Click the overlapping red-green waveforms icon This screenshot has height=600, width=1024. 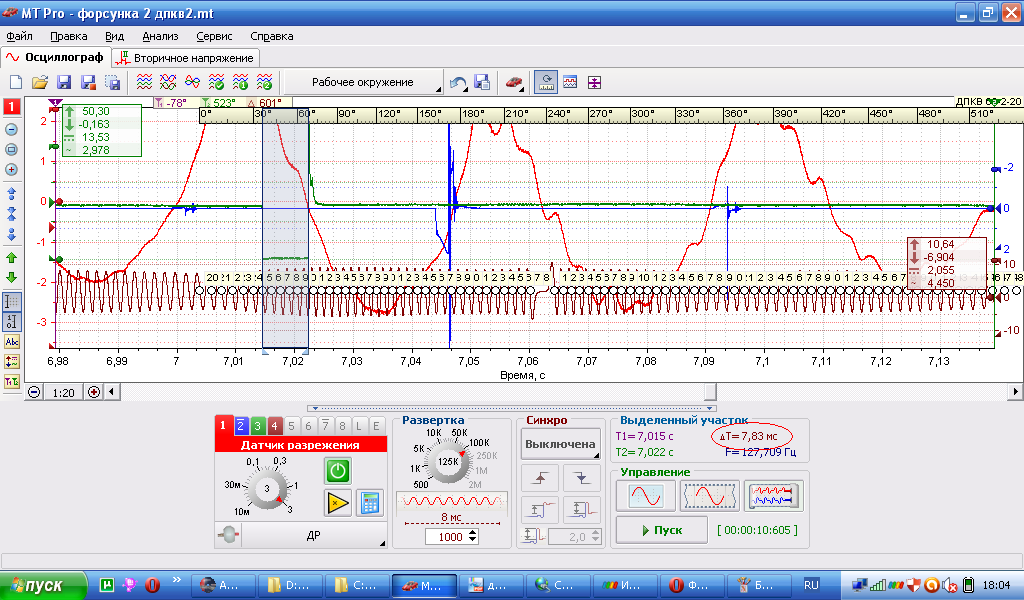pos(168,82)
